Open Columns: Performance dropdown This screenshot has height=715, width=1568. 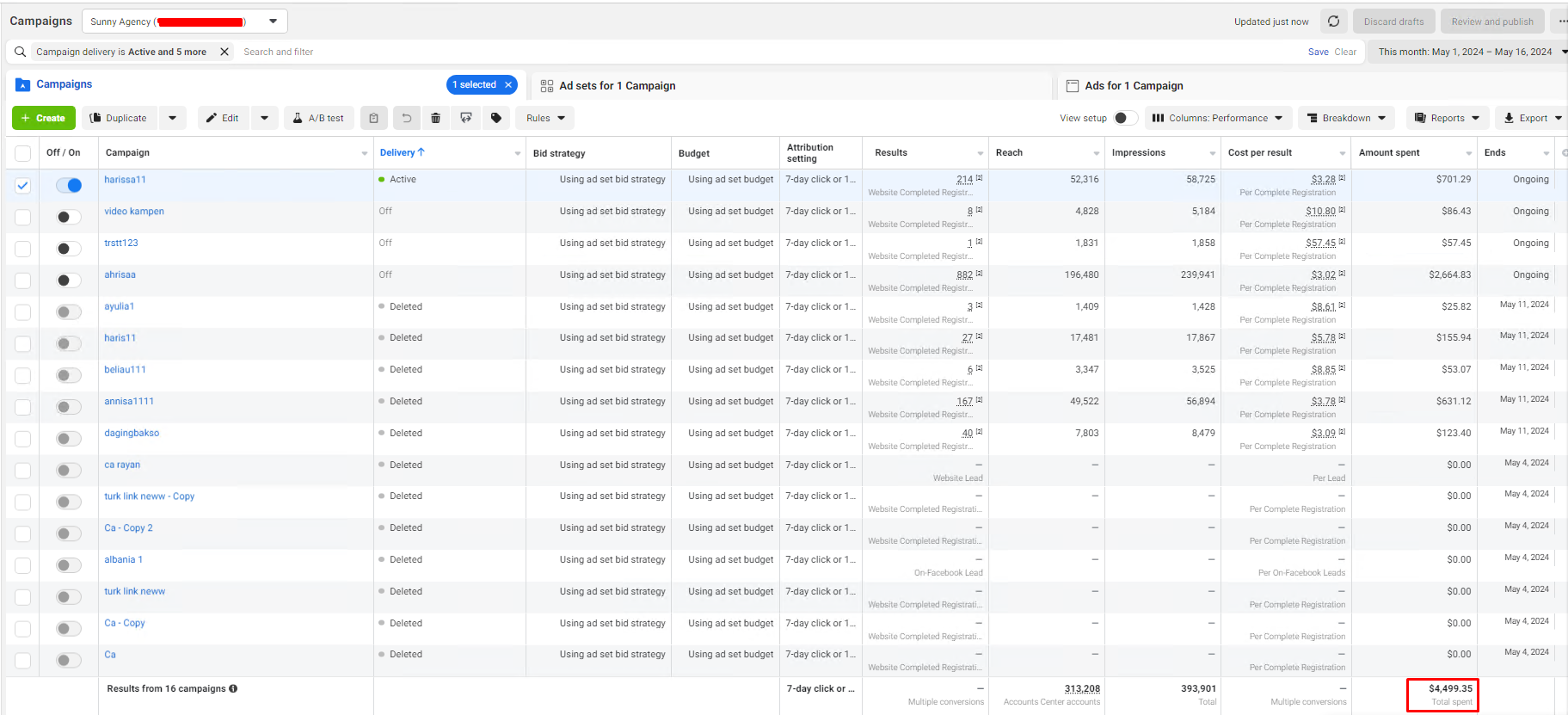point(1217,118)
